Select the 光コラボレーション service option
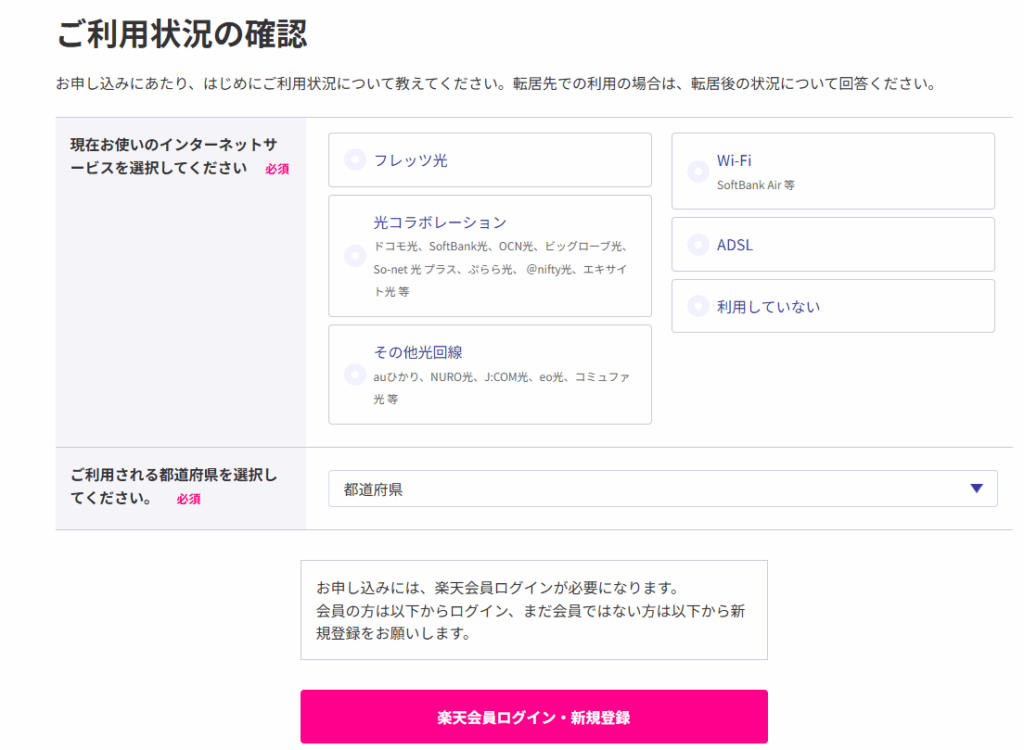 [x=355, y=256]
